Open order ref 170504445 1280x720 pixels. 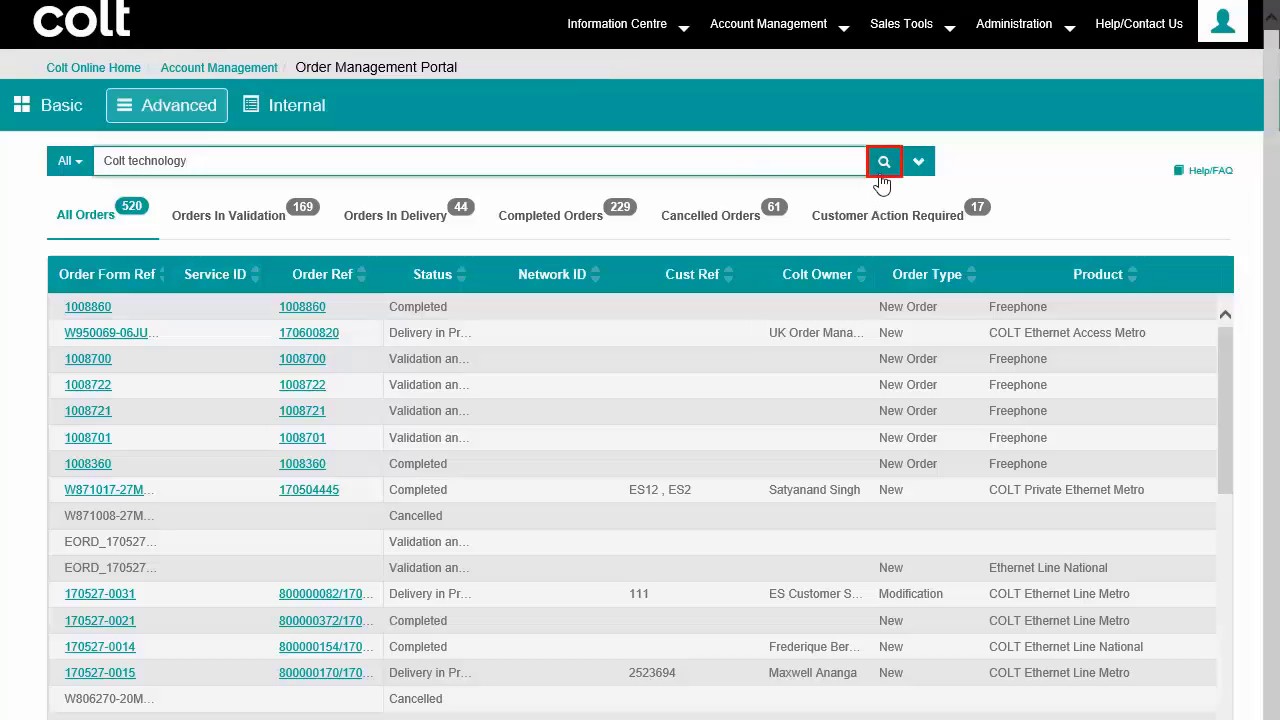[x=309, y=490]
